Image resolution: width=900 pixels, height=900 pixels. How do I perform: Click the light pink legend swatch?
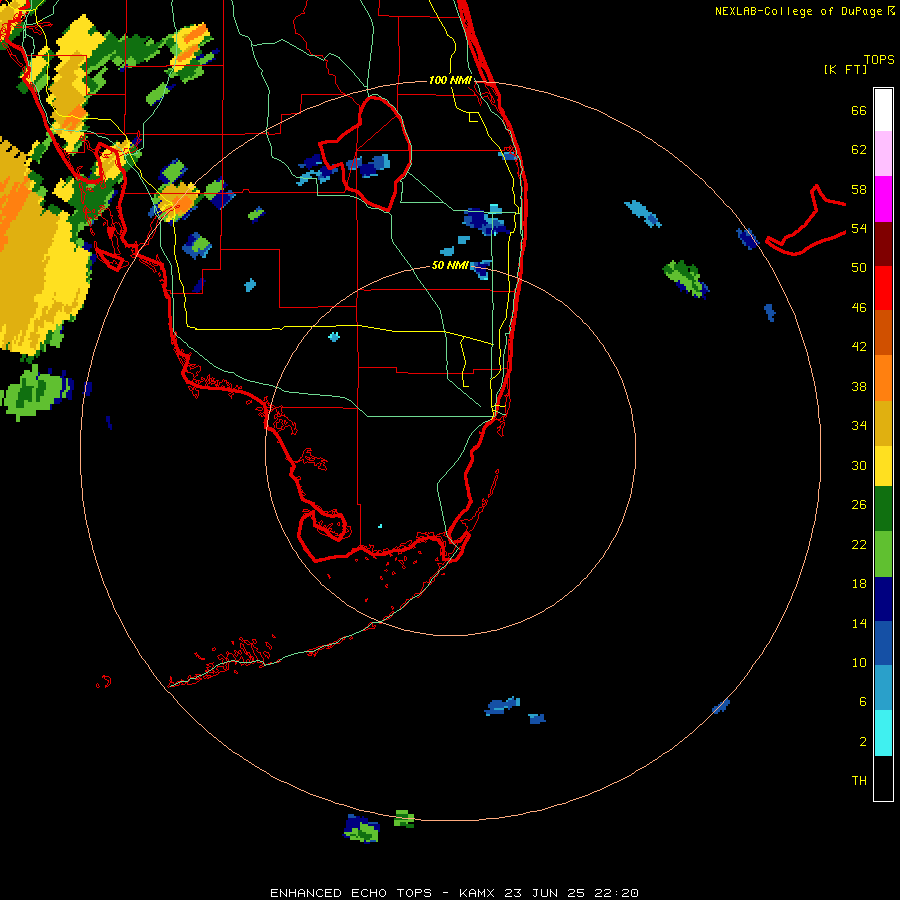click(883, 153)
